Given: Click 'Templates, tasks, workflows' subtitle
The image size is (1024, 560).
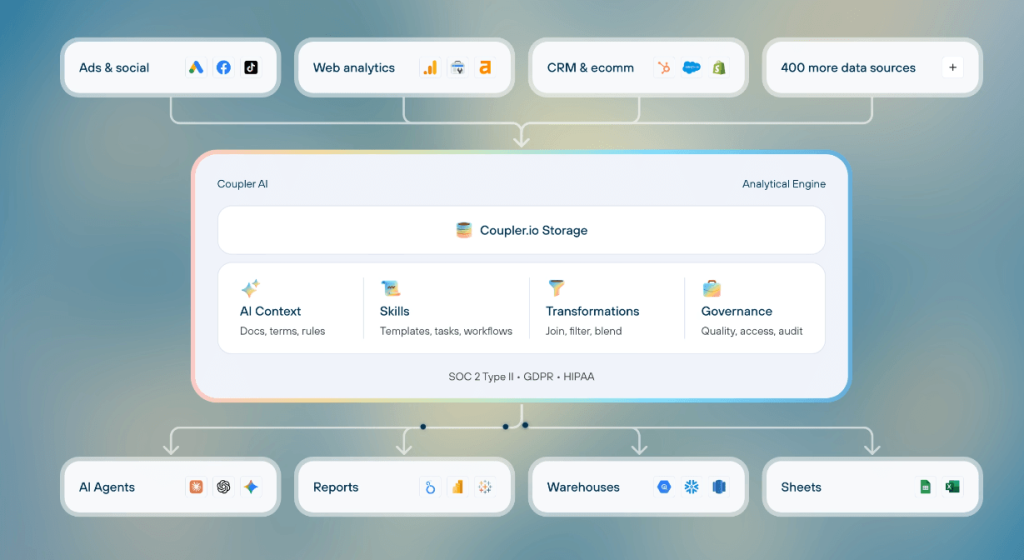Looking at the screenshot, I should pos(446,331).
